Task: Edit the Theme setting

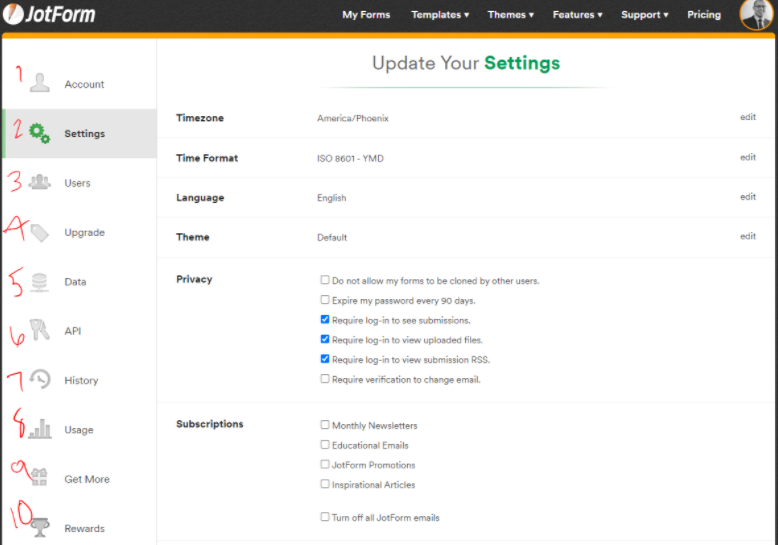Action: pos(748,236)
